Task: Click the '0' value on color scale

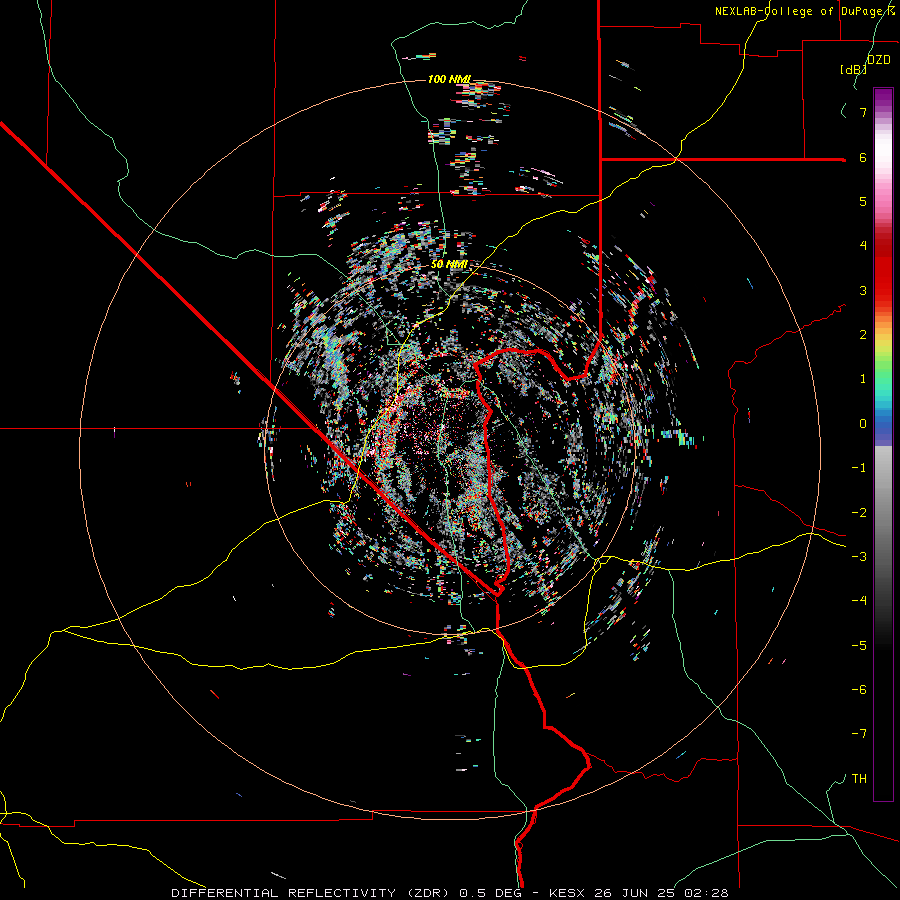Action: [863, 424]
